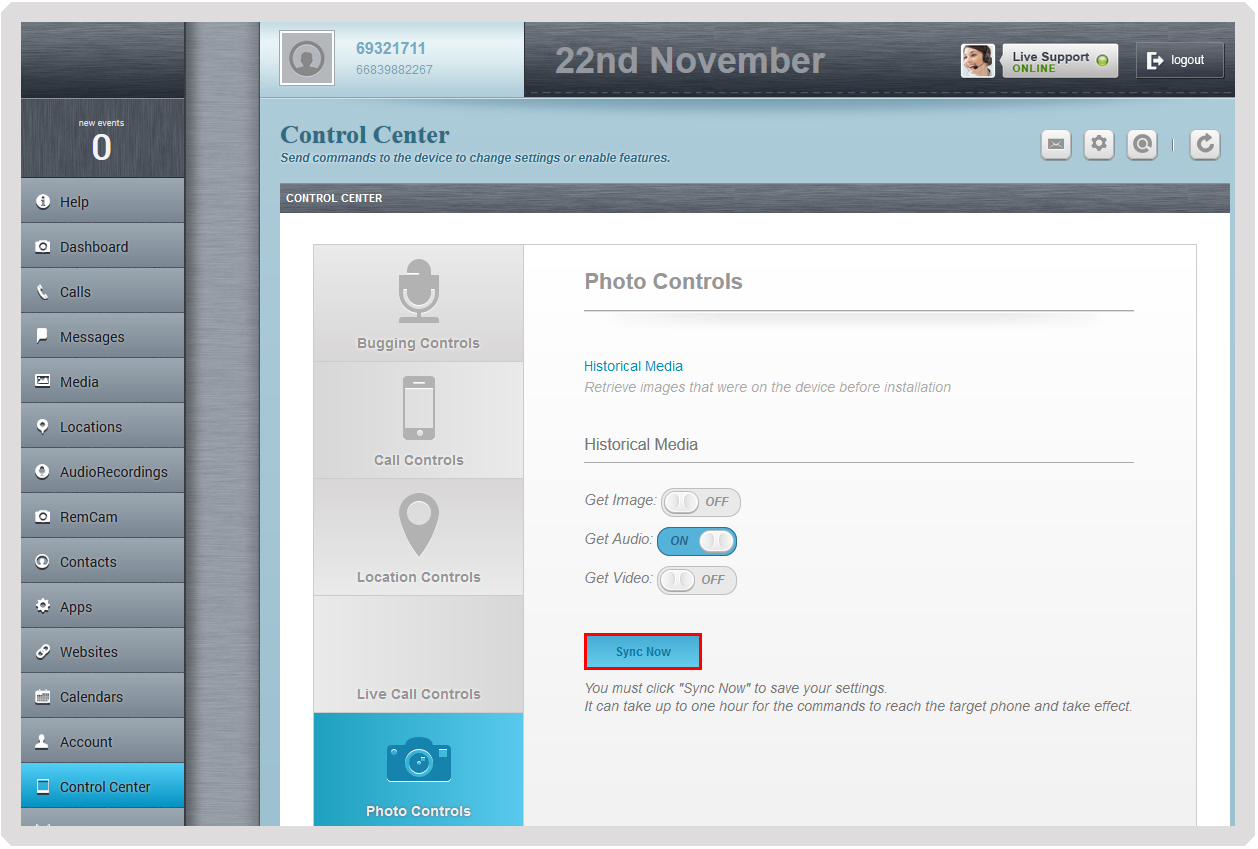
Task: Open Live Call Controls tab
Action: (418, 654)
